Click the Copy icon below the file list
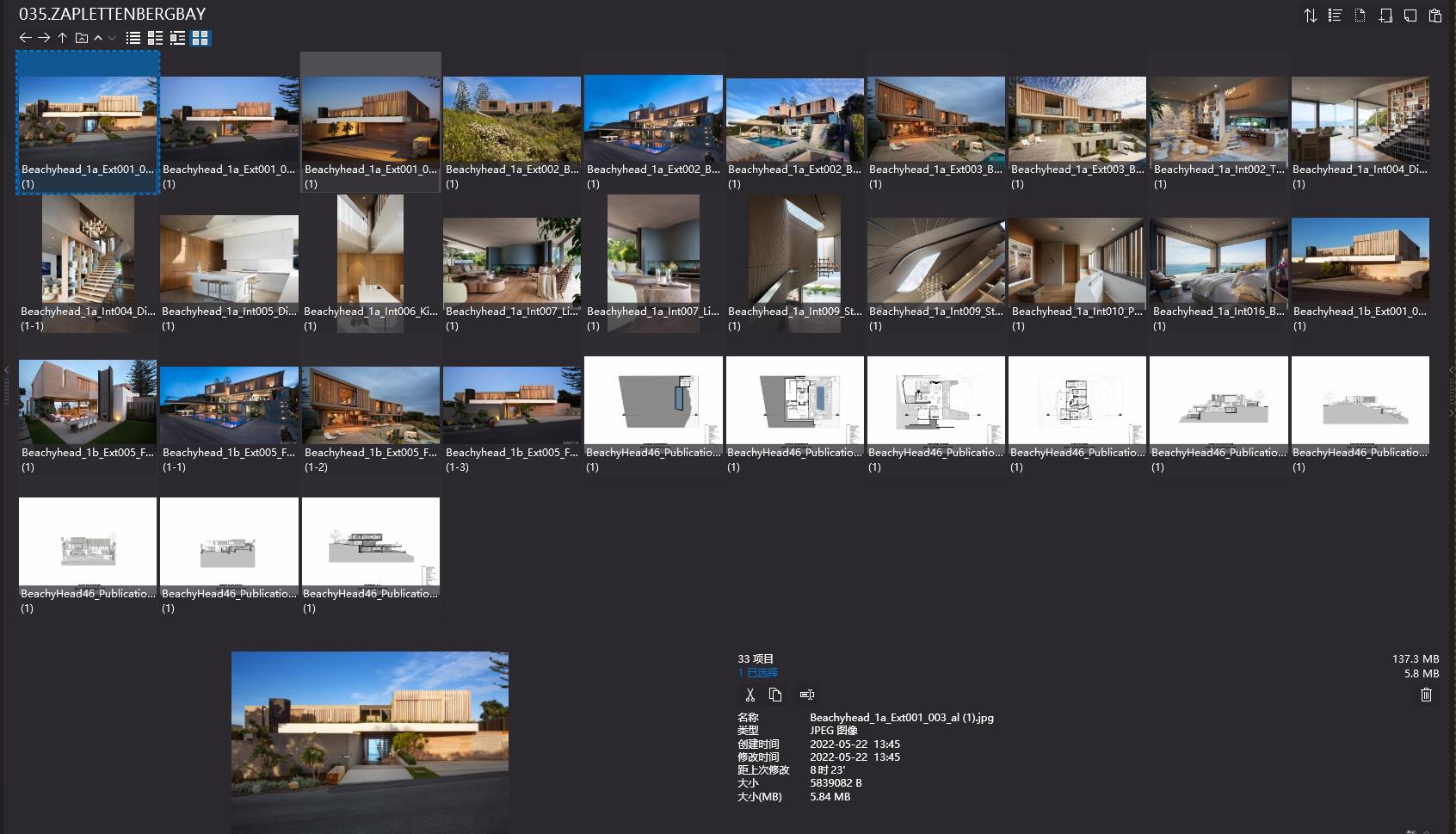Viewport: 1456px width, 834px height. coord(777,695)
